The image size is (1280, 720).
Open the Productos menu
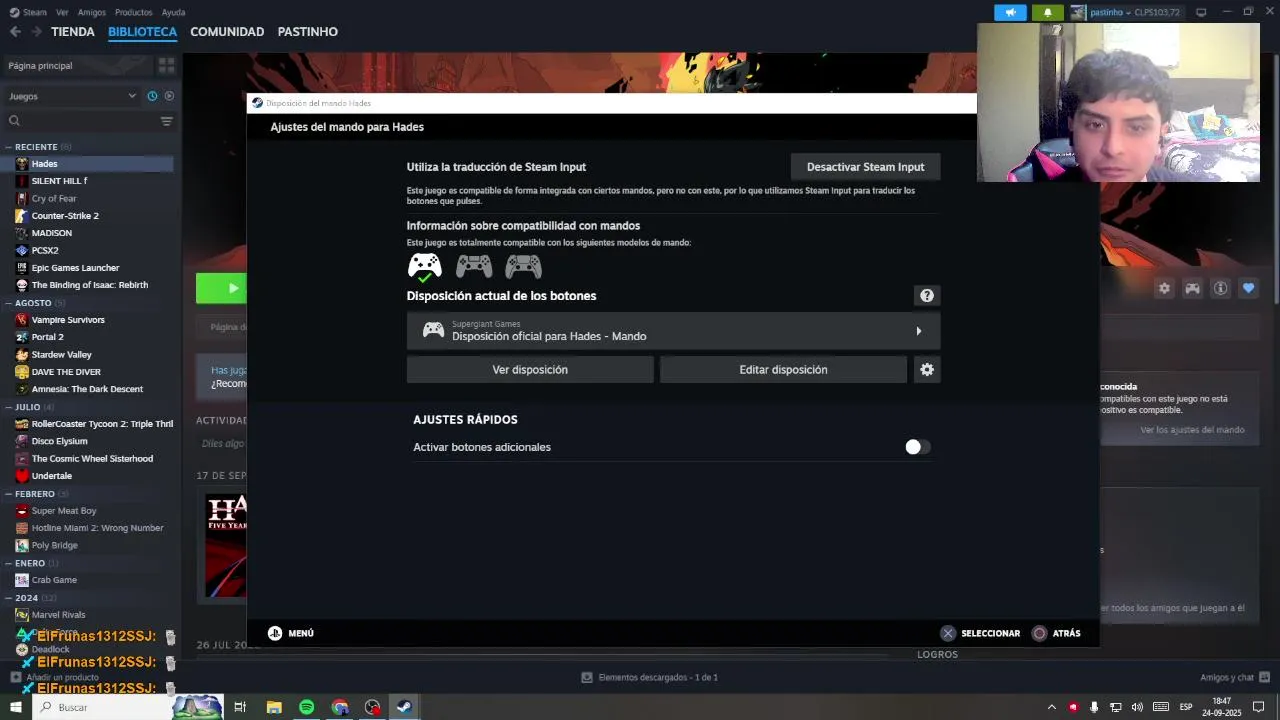[x=133, y=12]
